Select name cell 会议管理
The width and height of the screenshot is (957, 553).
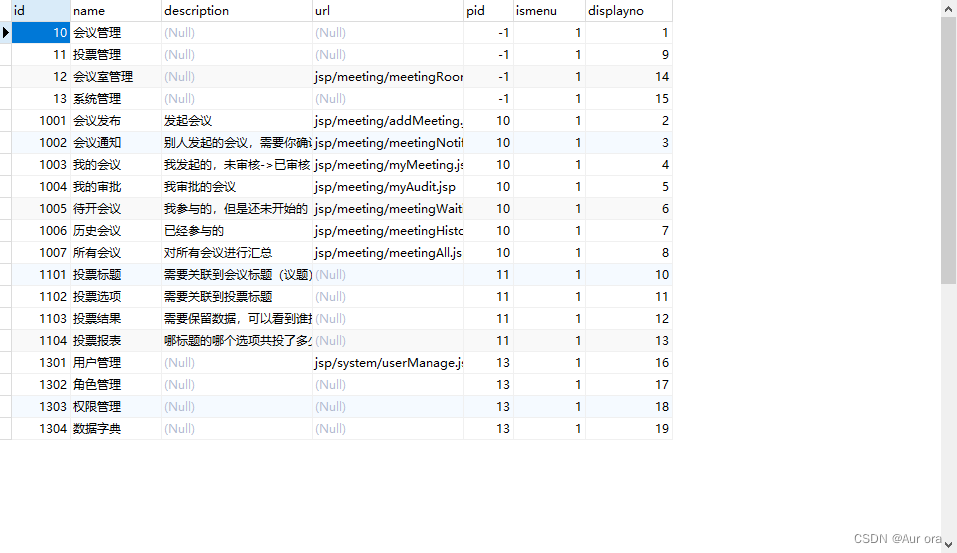point(116,33)
